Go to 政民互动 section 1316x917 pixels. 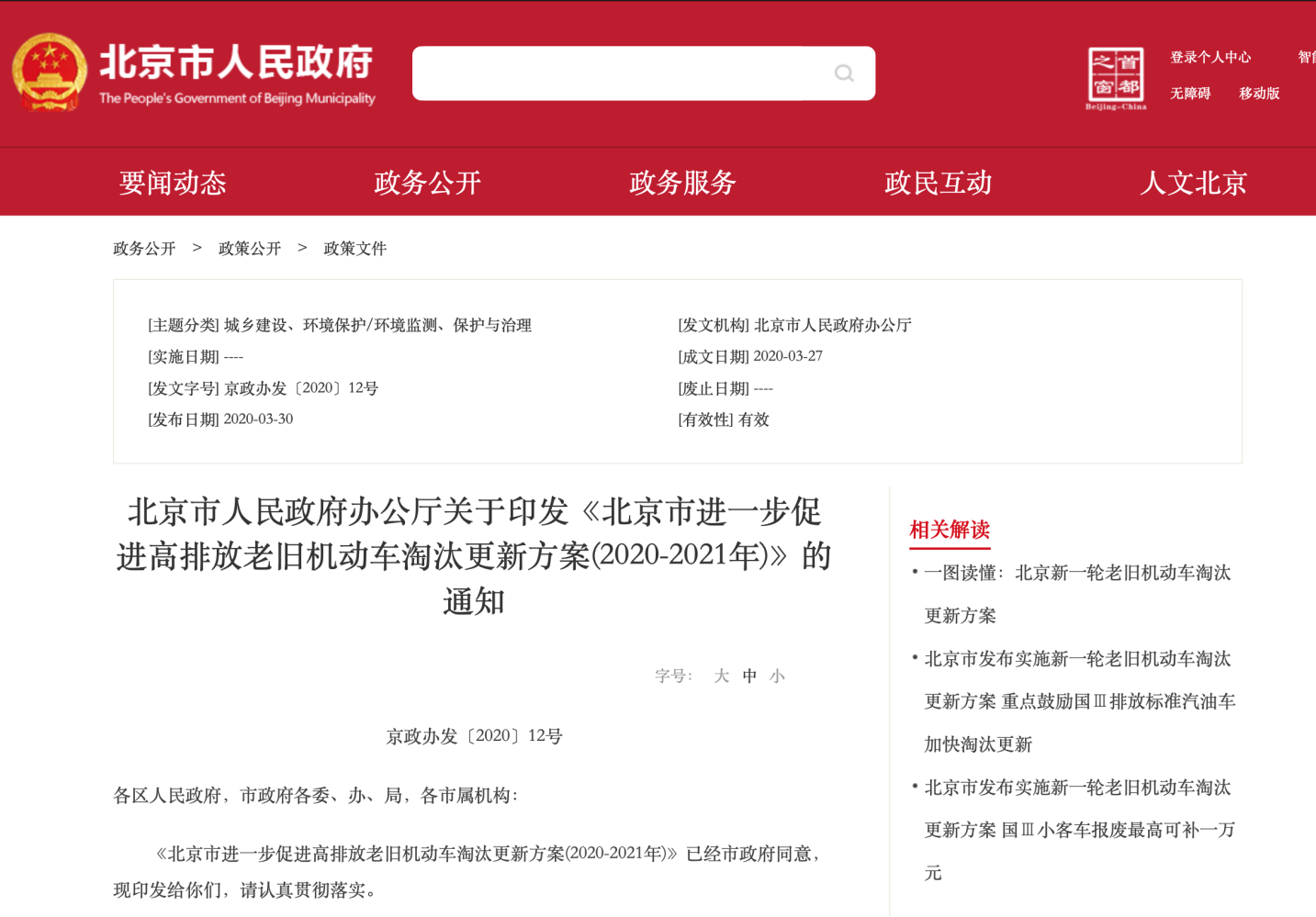point(938,183)
